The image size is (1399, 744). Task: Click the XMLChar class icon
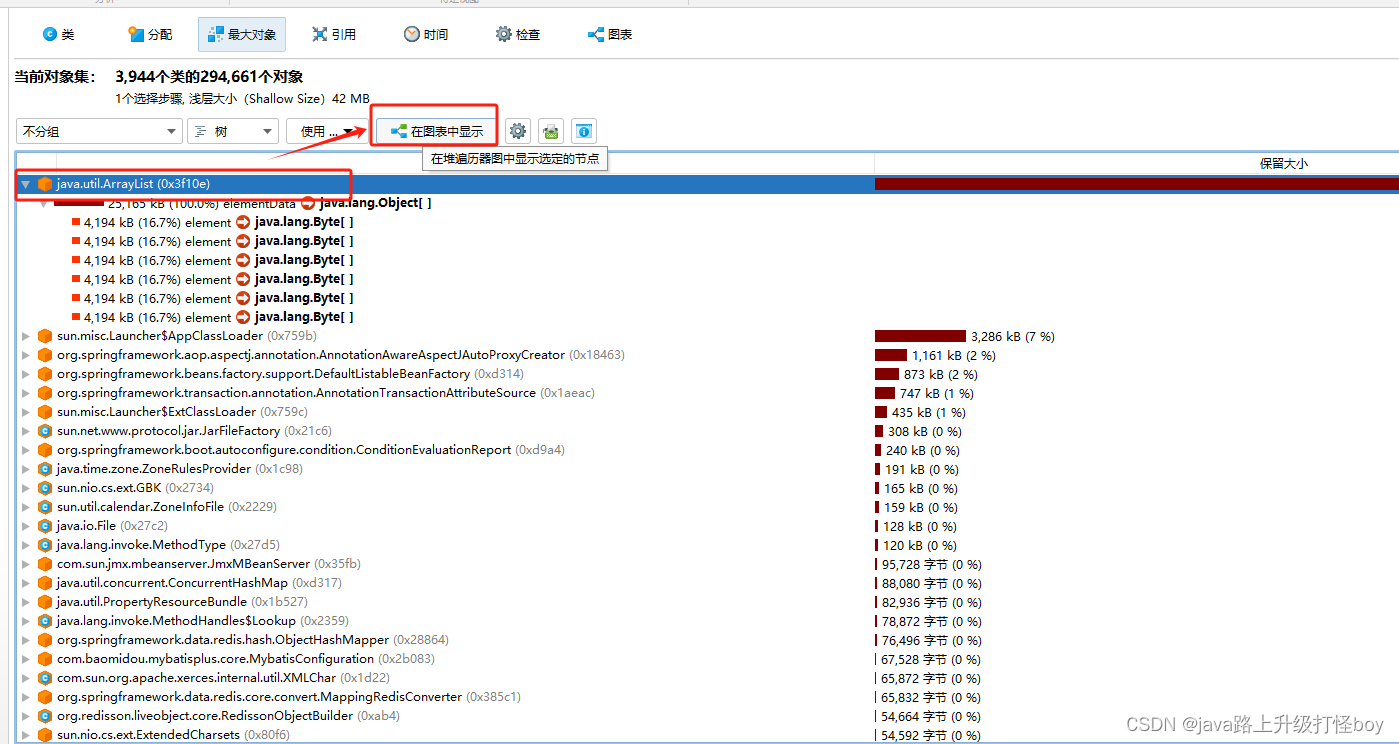(45, 678)
